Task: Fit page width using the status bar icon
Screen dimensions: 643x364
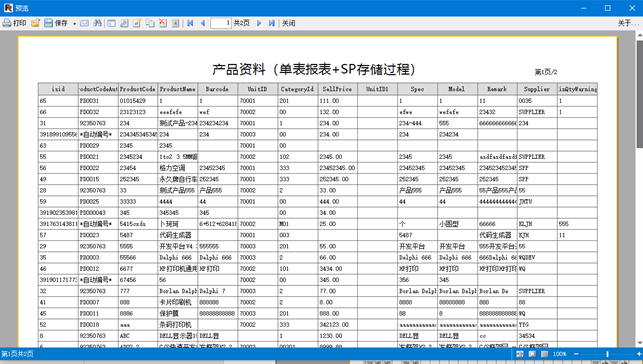Action: click(520, 354)
